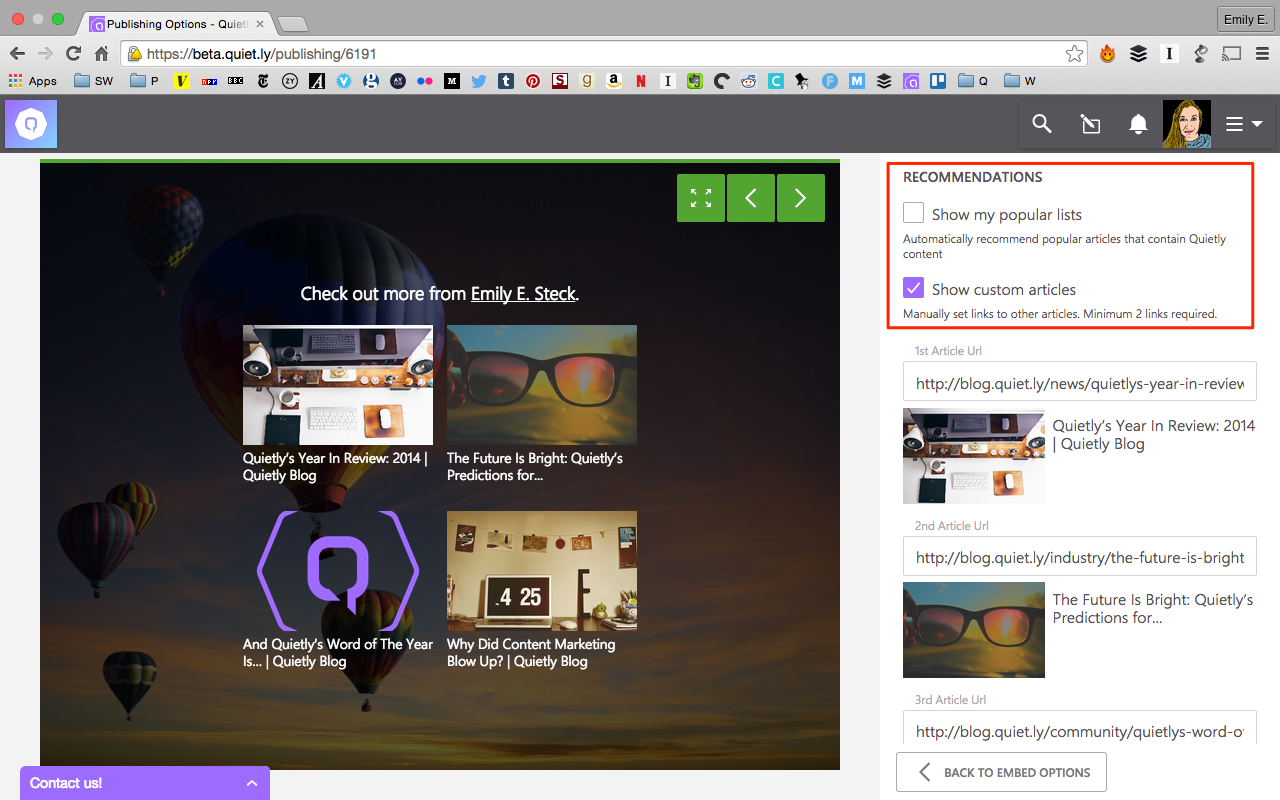Open the New York Times bookmark
Image resolution: width=1280 pixels, height=800 pixels.
[x=263, y=81]
